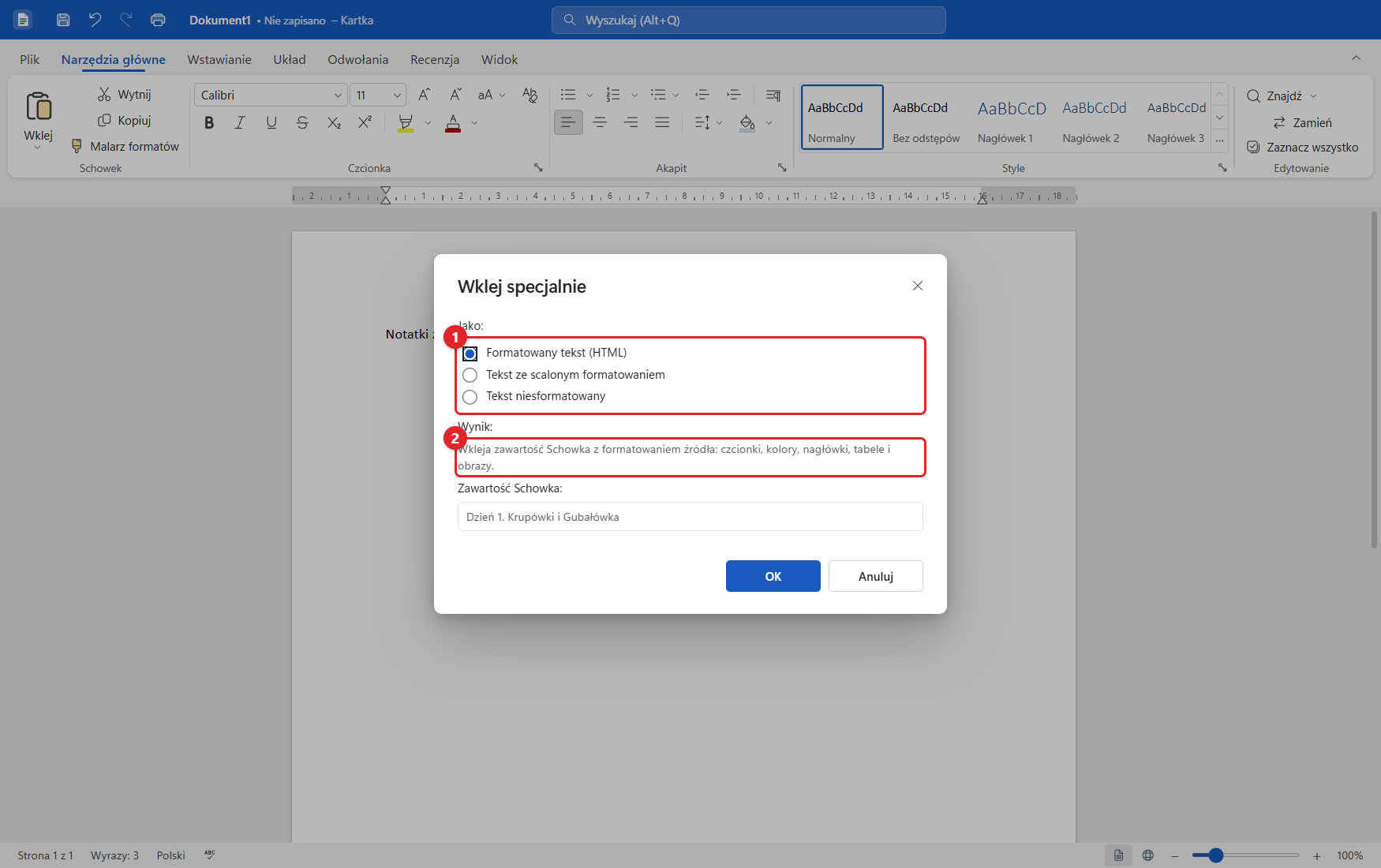Open the Wklej paste options chevron

[37, 148]
